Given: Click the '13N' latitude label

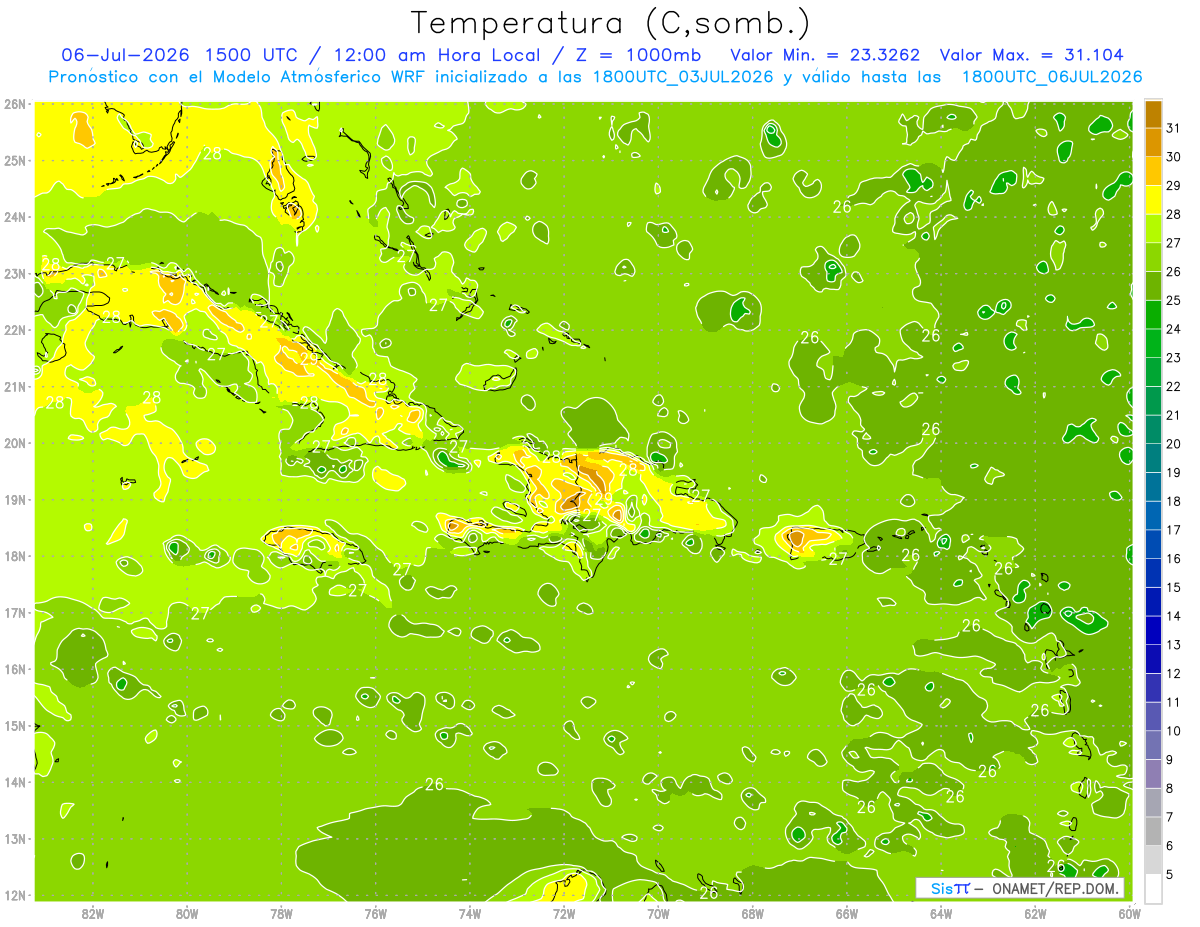Looking at the screenshot, I should coord(14,838).
